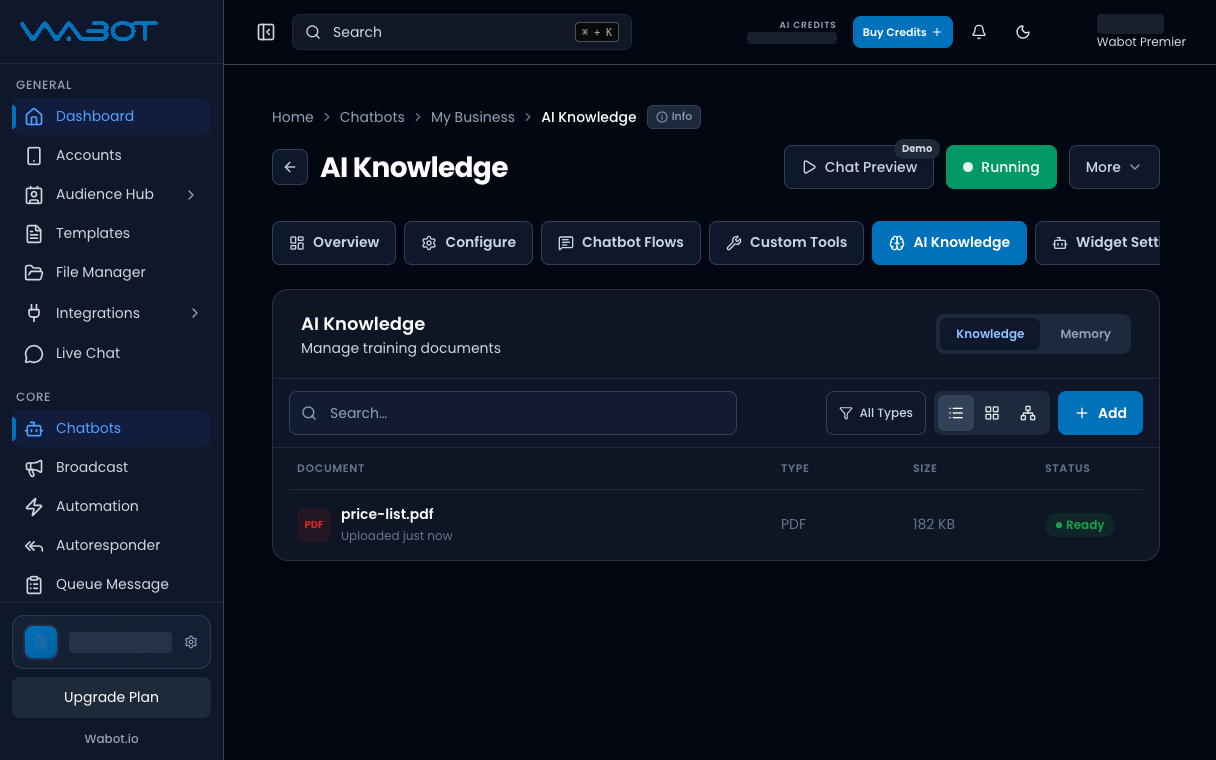Open File Manager in sidebar
Screen dimensions: 1216x760
click(x=111, y=272)
